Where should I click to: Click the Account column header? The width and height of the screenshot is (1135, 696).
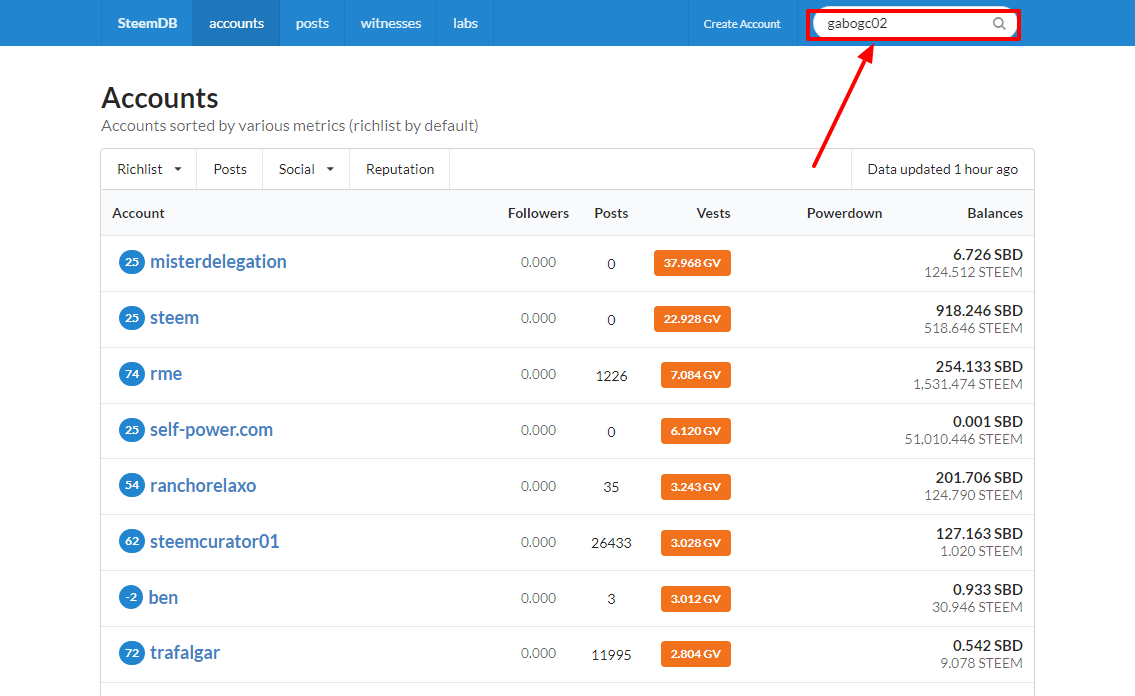point(138,213)
